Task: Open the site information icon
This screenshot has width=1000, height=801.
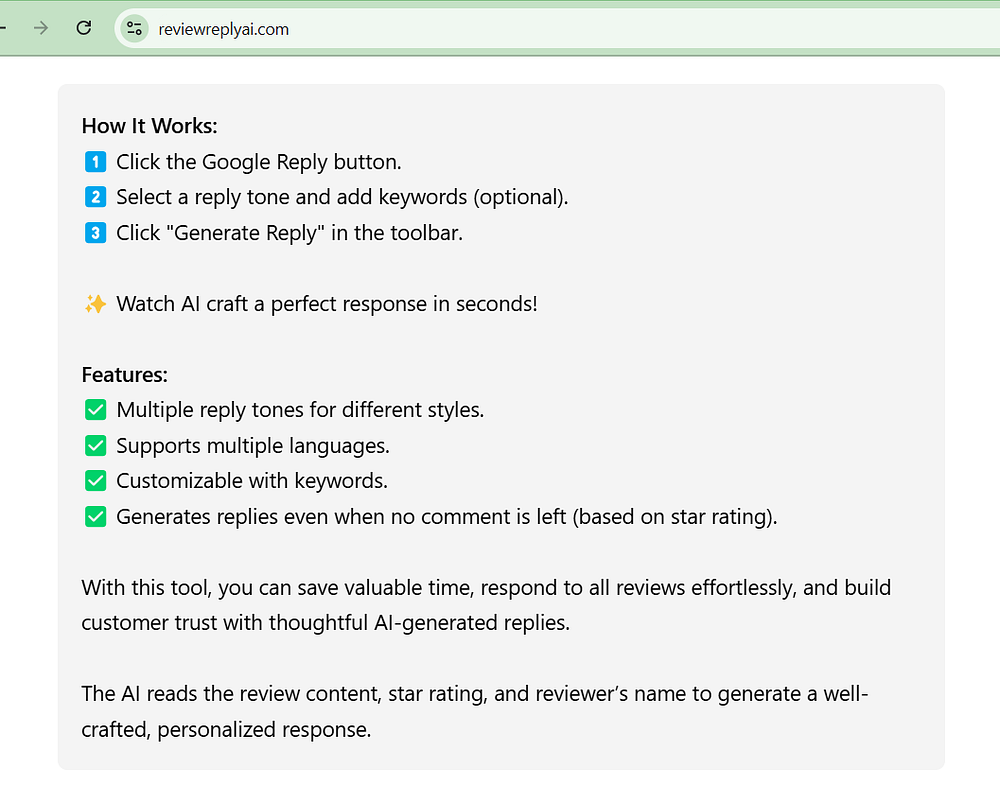Action: tap(134, 29)
